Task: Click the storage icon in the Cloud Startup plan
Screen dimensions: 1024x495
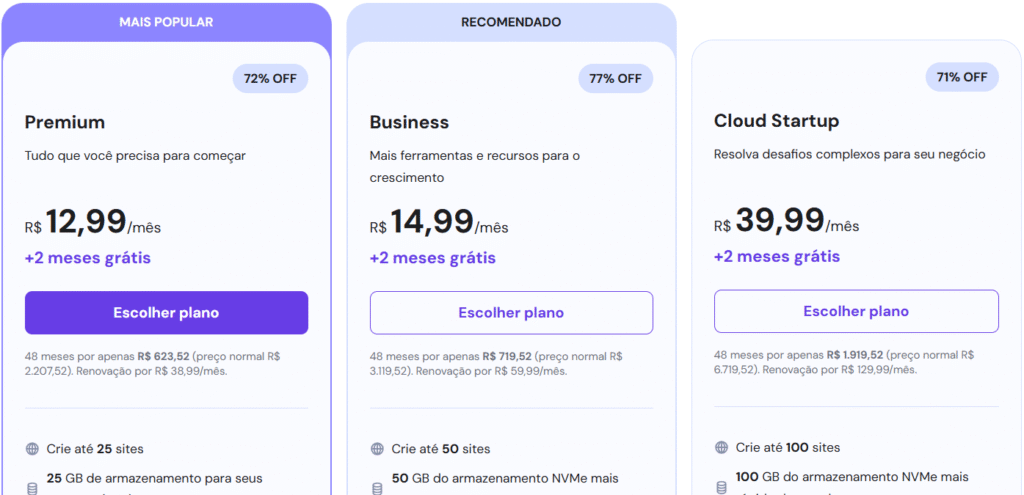Action: pyautogui.click(x=721, y=487)
